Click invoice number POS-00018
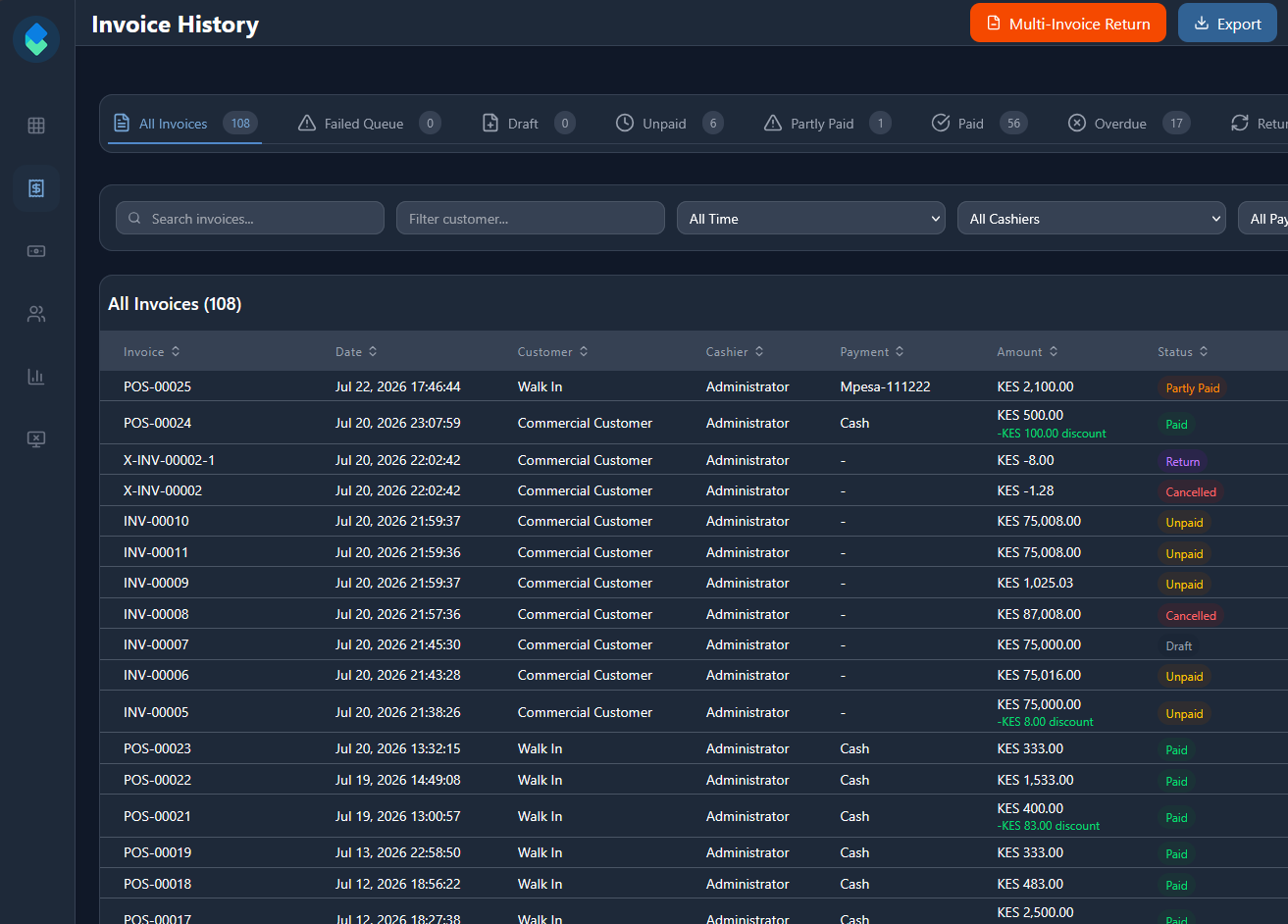Image resolution: width=1288 pixels, height=924 pixels. click(x=158, y=884)
